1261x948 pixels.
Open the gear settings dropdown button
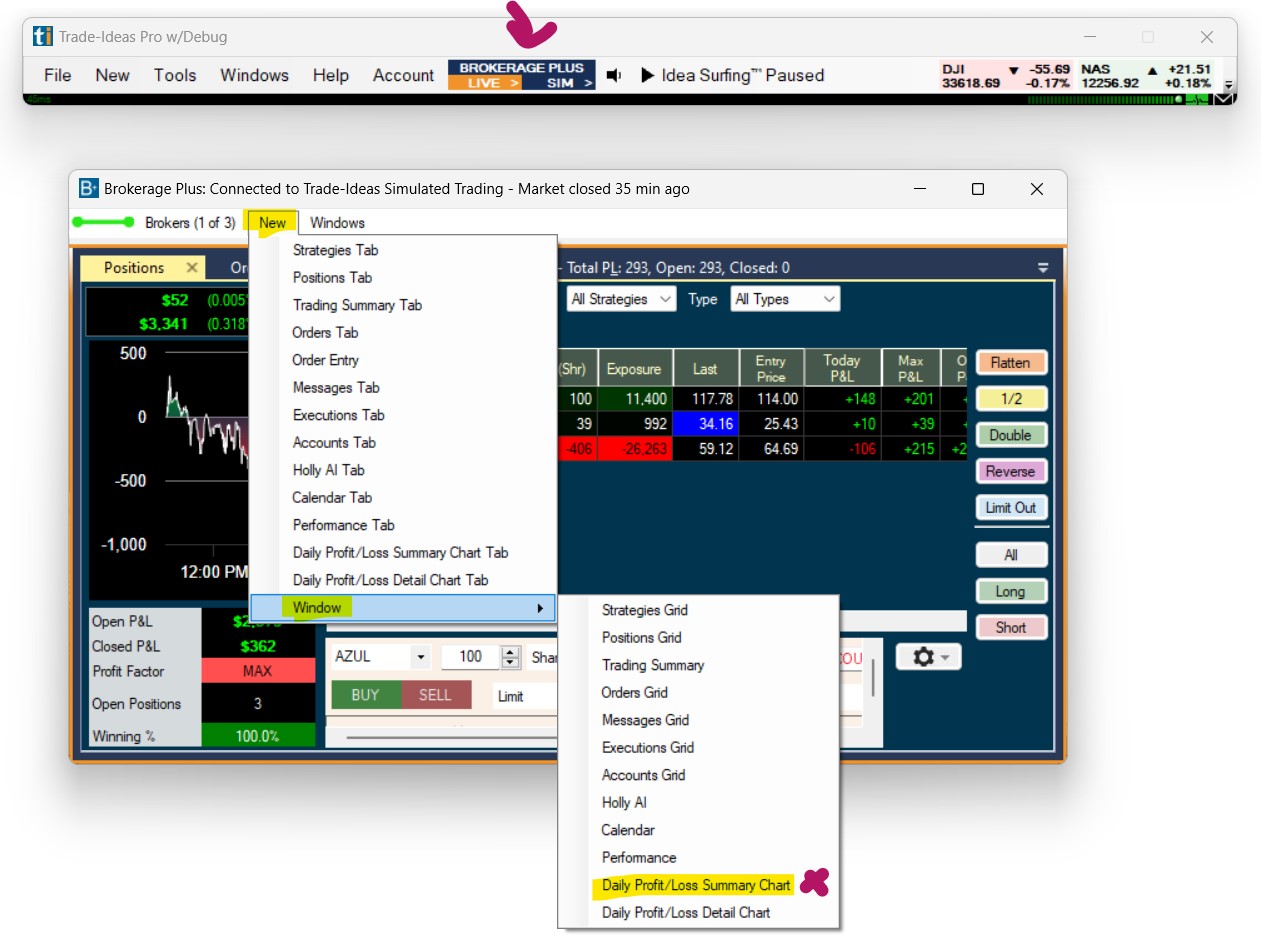point(929,657)
